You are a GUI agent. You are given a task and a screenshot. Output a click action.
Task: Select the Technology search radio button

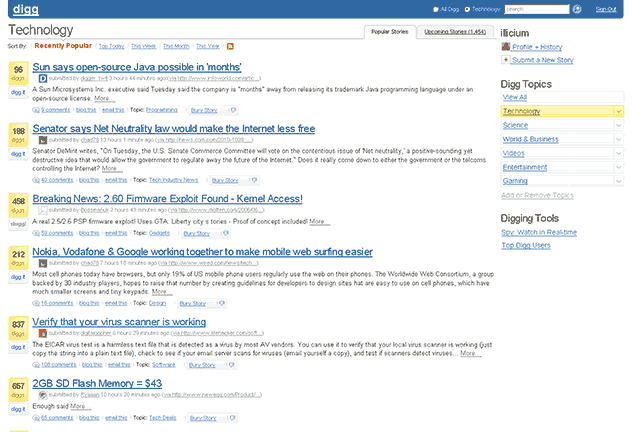(467, 9)
